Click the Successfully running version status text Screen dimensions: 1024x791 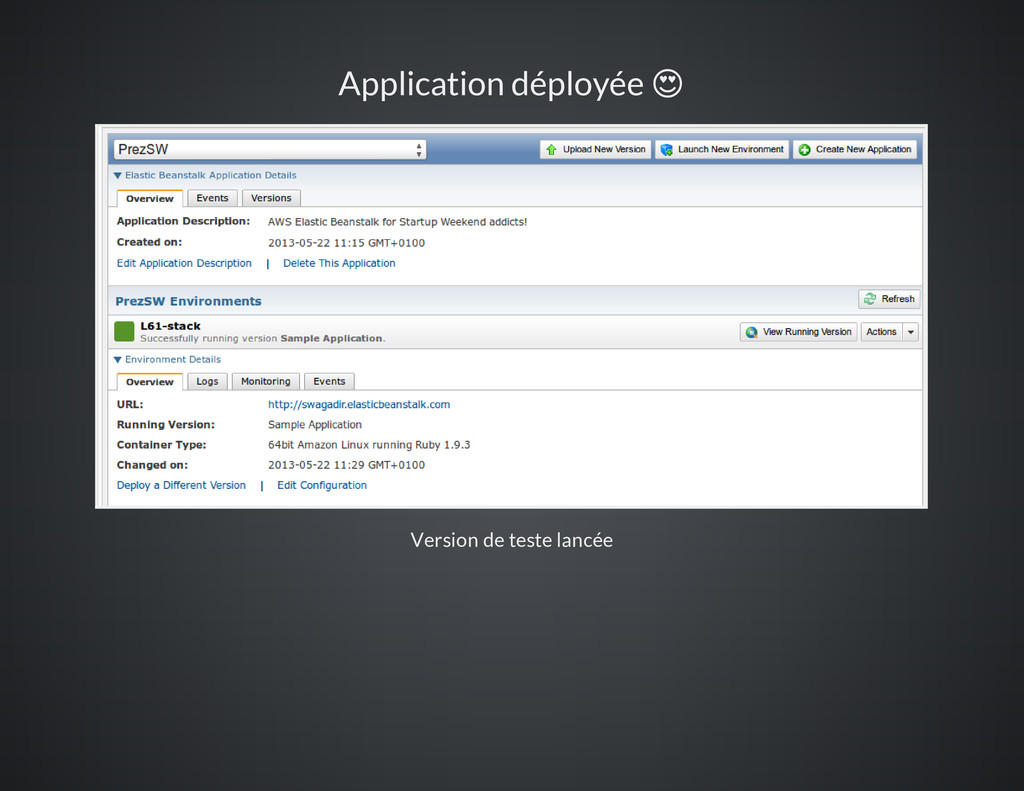pyautogui.click(x=263, y=338)
